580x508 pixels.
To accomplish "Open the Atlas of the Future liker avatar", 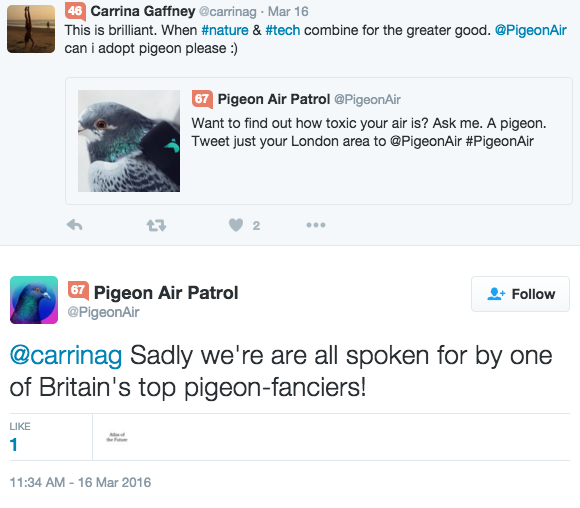I will tap(117, 437).
